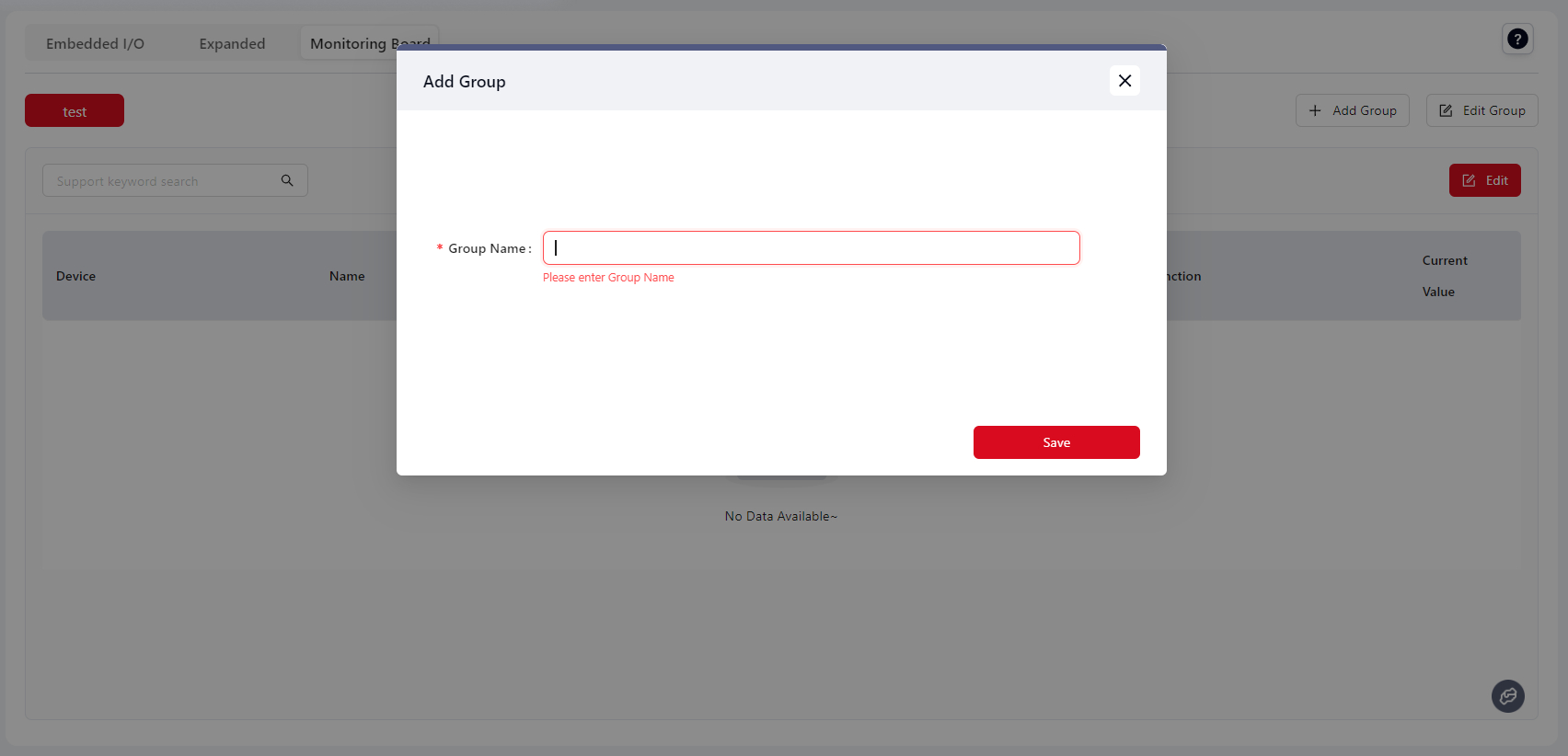Click the help question mark icon

pyautogui.click(x=1517, y=39)
